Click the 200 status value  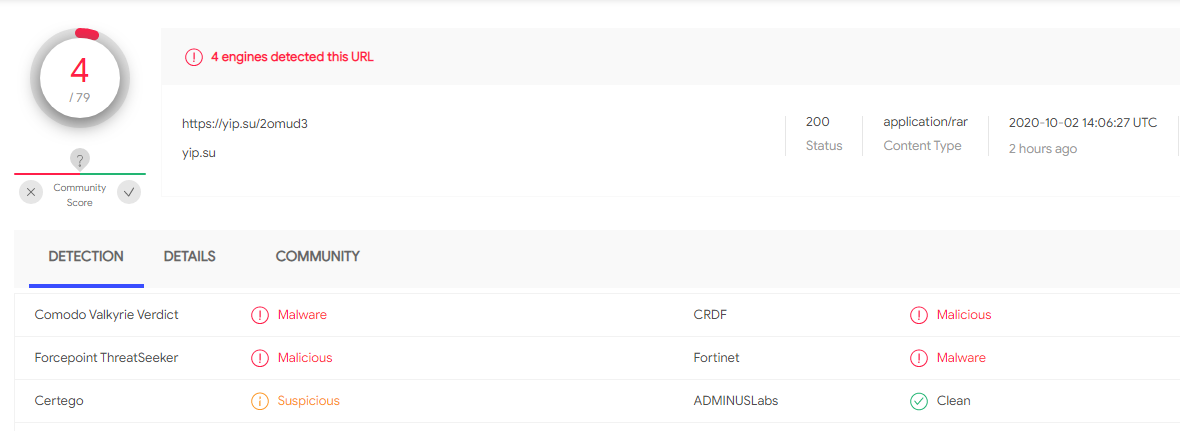817,122
